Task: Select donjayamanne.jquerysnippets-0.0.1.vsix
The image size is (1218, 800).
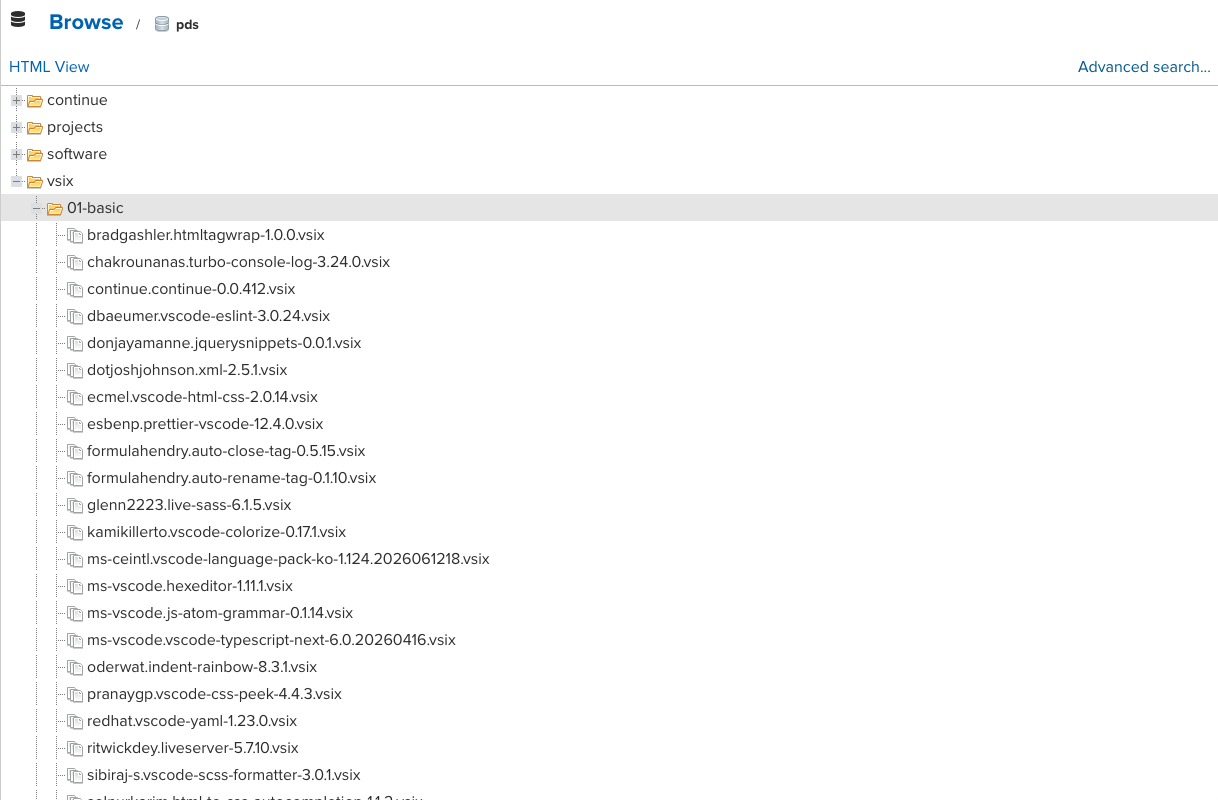Action: click(224, 343)
